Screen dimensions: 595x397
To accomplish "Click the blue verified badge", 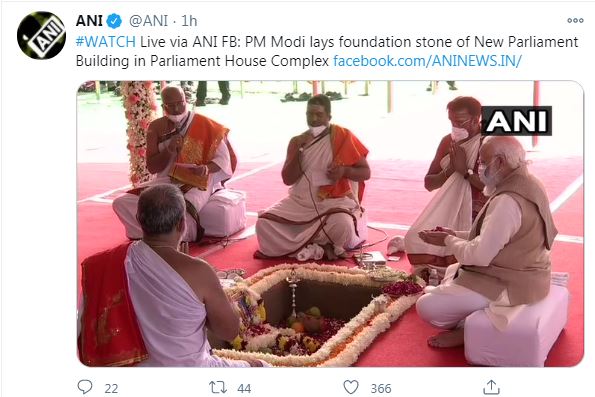I will click(114, 21).
